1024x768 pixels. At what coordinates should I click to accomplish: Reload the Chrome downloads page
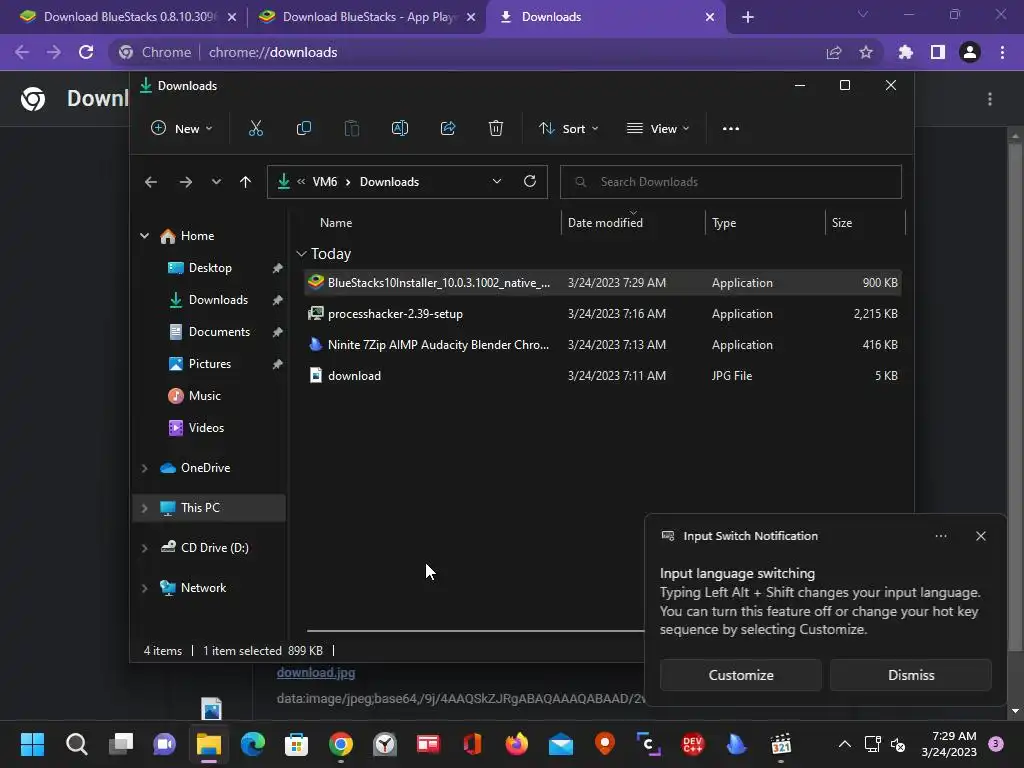click(86, 52)
